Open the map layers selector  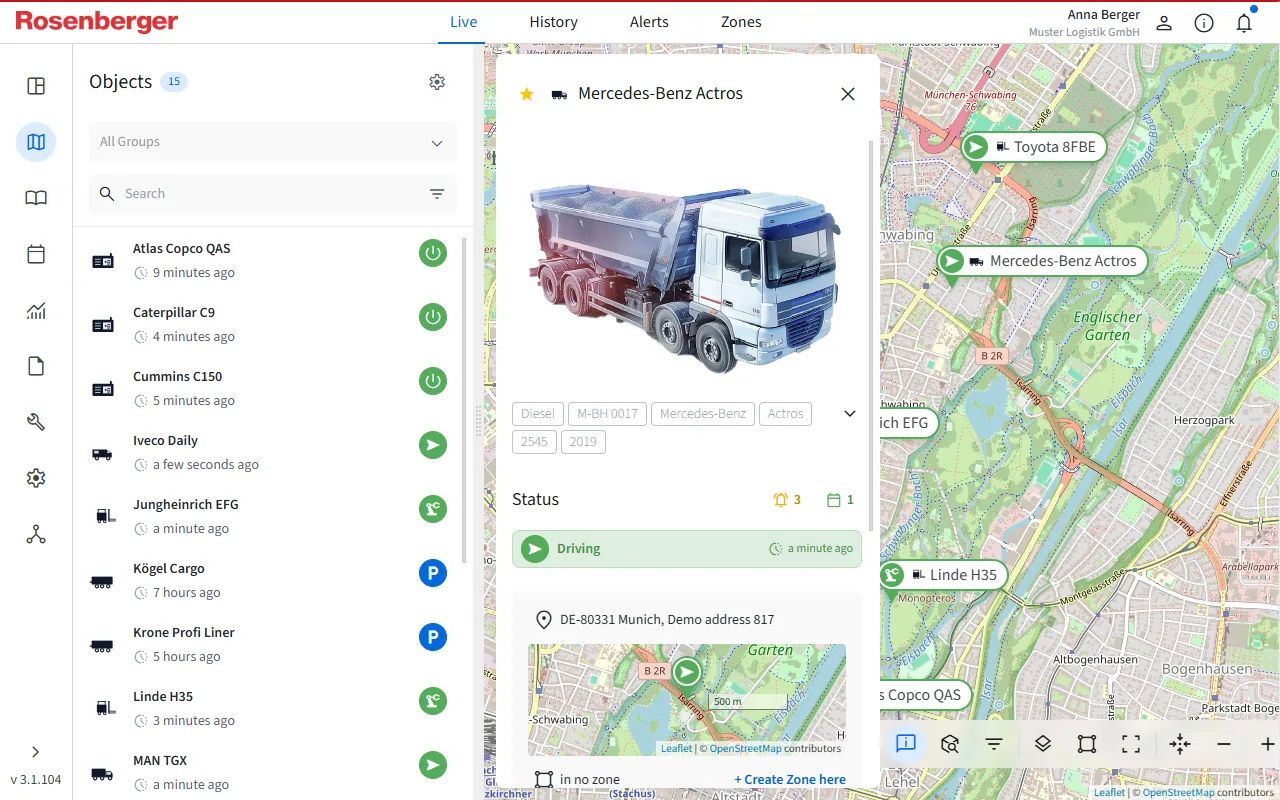(x=1043, y=744)
